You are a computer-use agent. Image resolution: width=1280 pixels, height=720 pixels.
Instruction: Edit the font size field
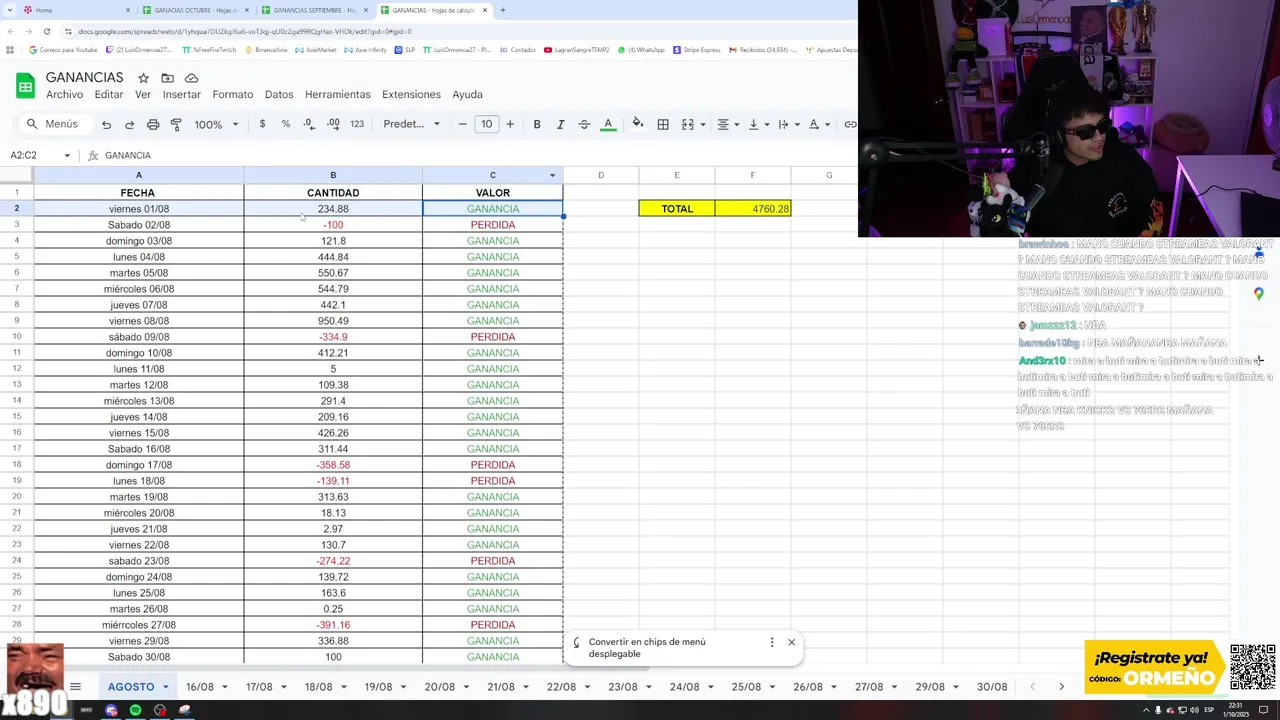pyautogui.click(x=486, y=124)
